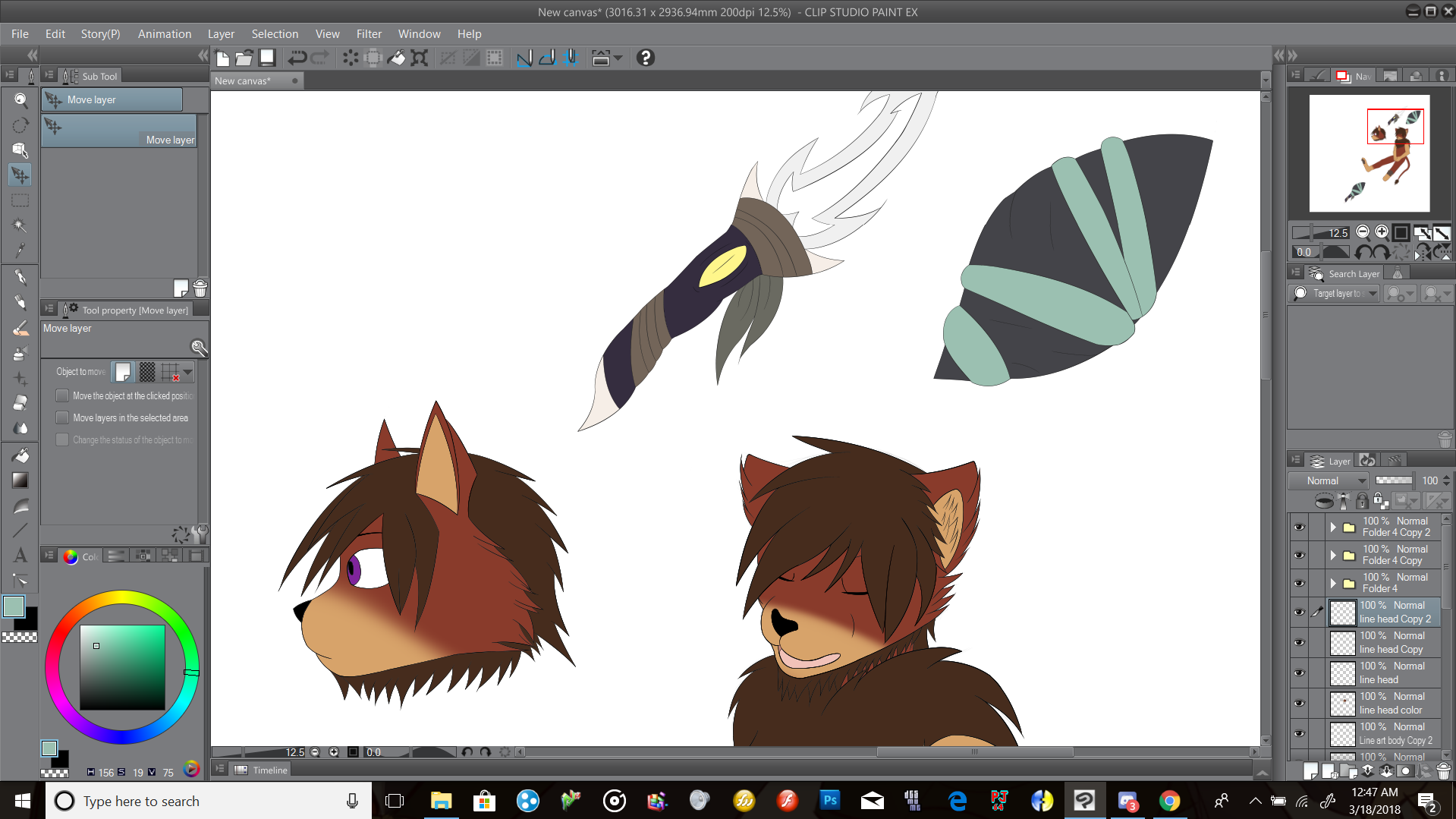The height and width of the screenshot is (819, 1456).
Task: Toggle Snap to Ruler in command bar
Action: [x=524, y=58]
